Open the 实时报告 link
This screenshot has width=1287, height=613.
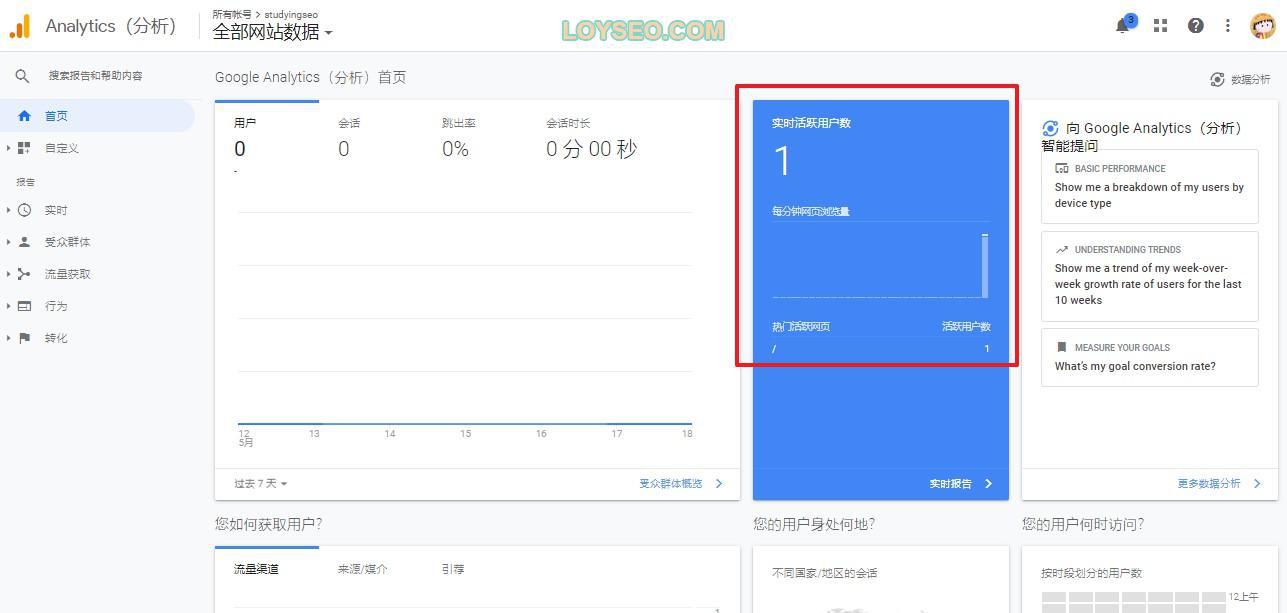[x=950, y=484]
